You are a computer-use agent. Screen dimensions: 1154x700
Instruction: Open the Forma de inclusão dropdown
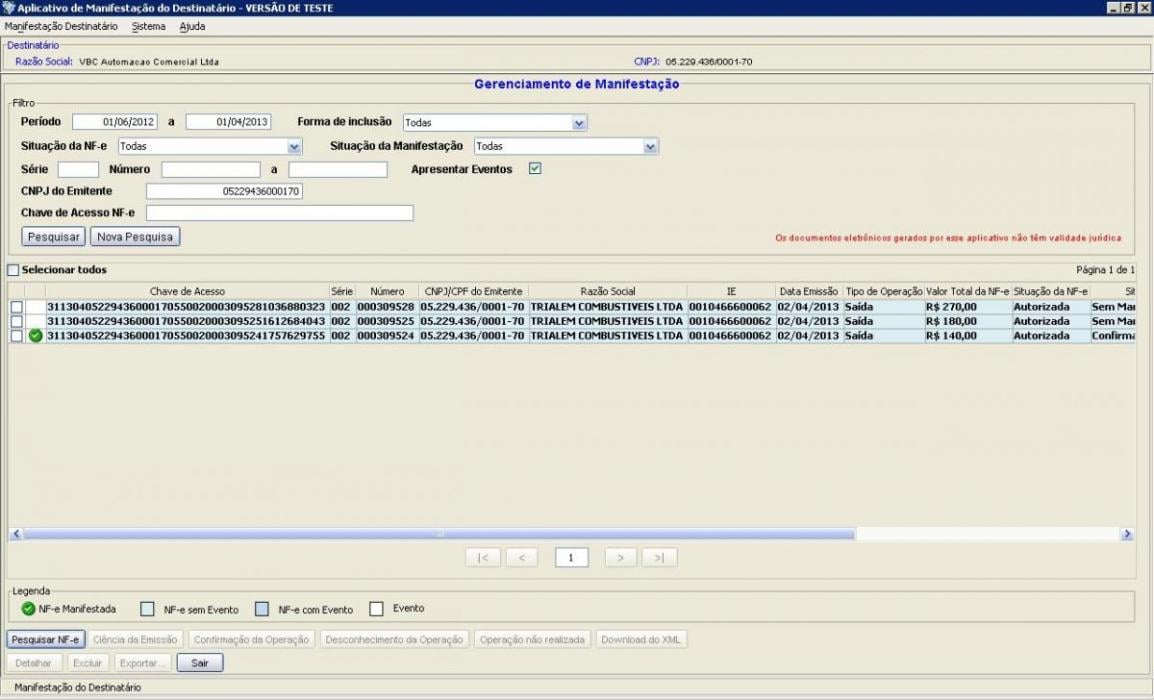579,123
